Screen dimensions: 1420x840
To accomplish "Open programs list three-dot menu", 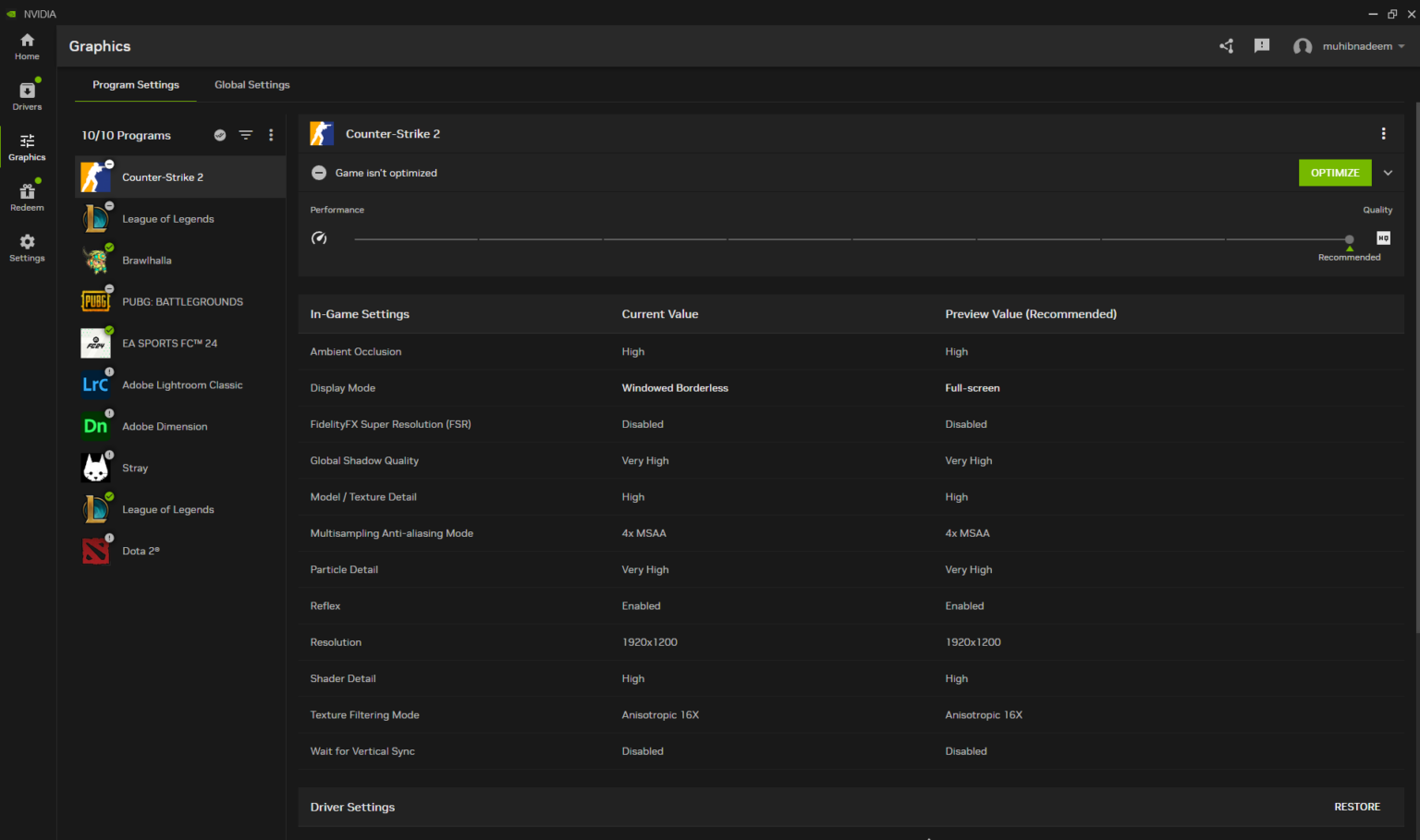I will point(271,135).
